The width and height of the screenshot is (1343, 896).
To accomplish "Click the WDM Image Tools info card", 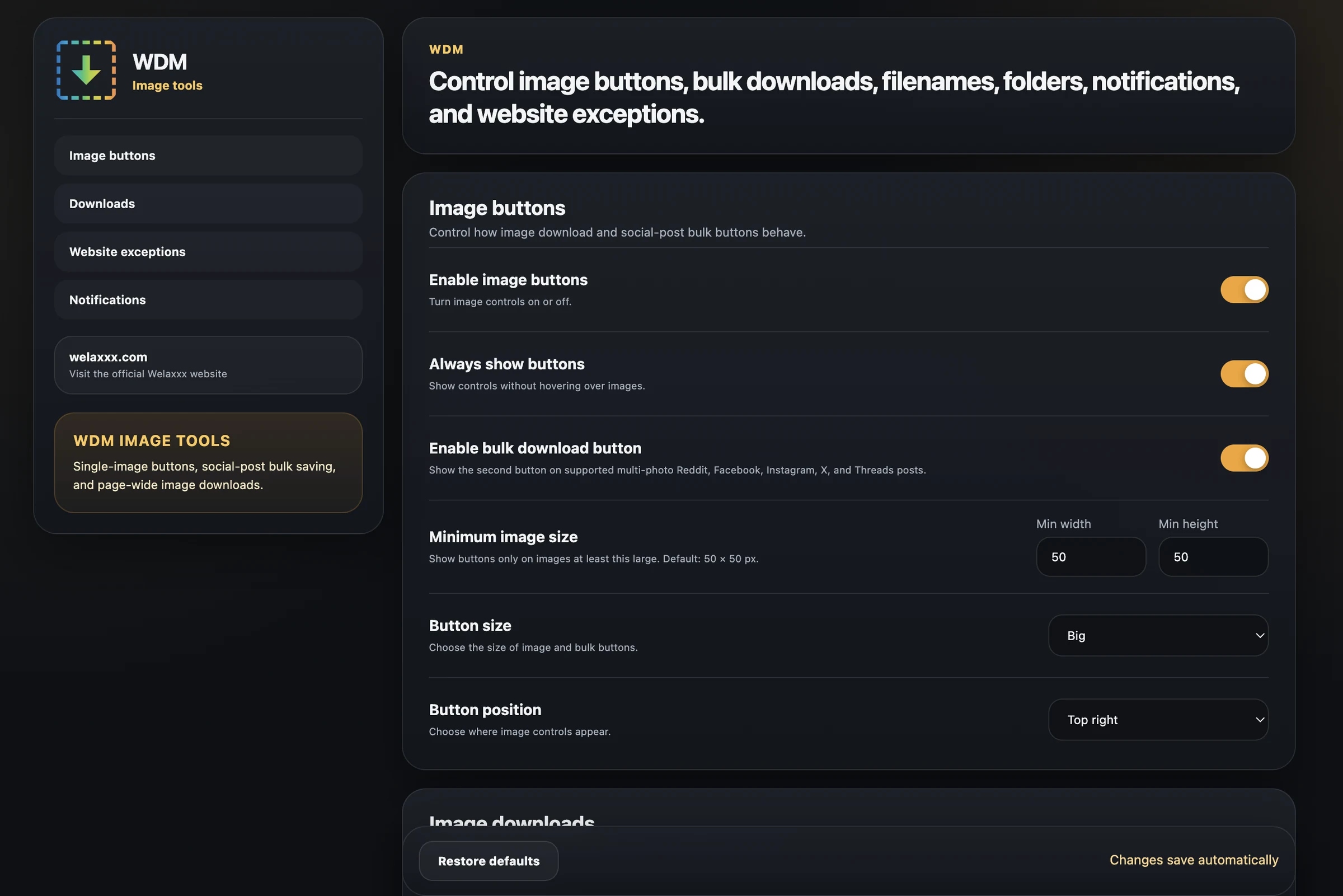I will tap(208, 462).
